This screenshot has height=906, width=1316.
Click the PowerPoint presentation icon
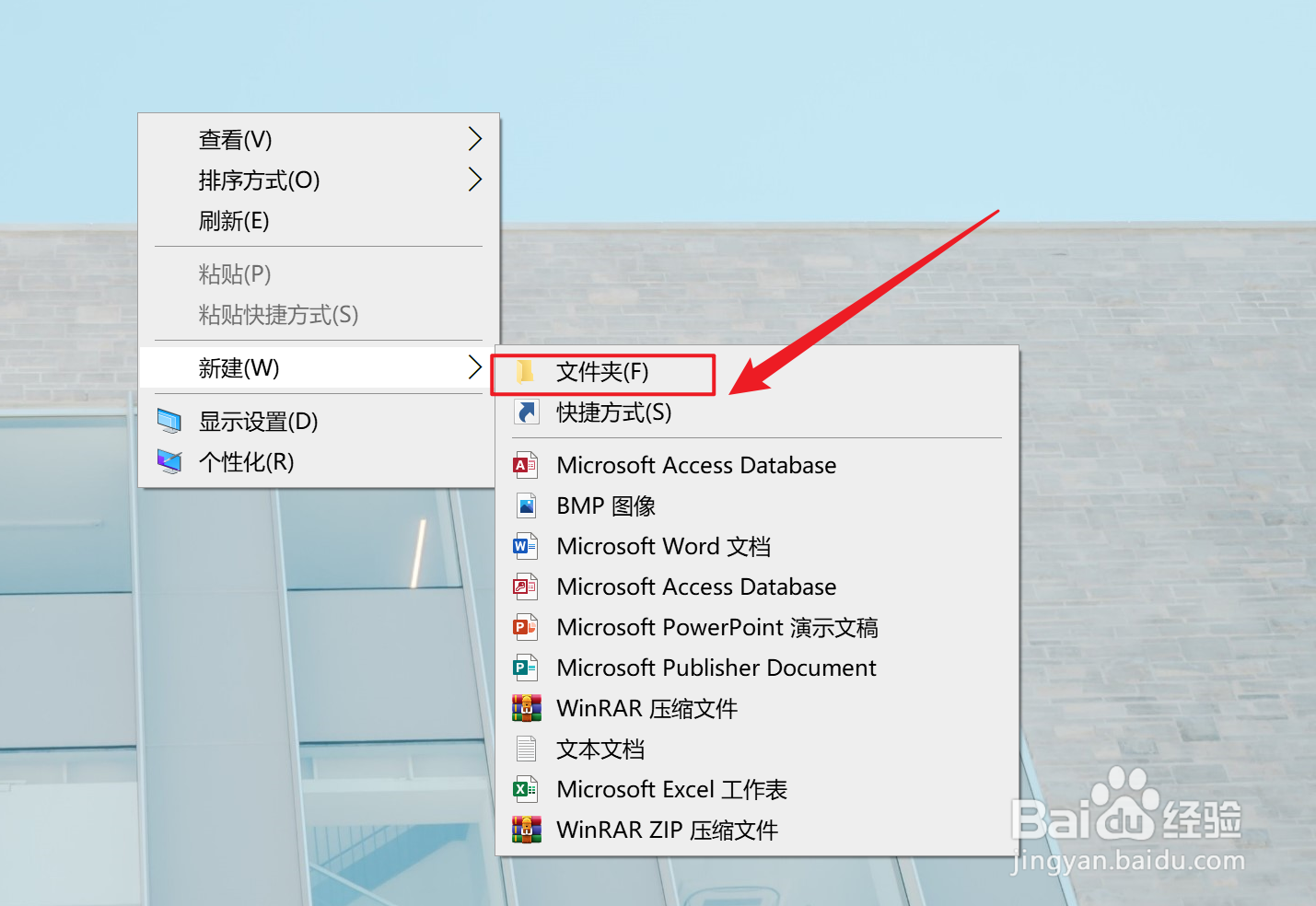click(x=526, y=627)
